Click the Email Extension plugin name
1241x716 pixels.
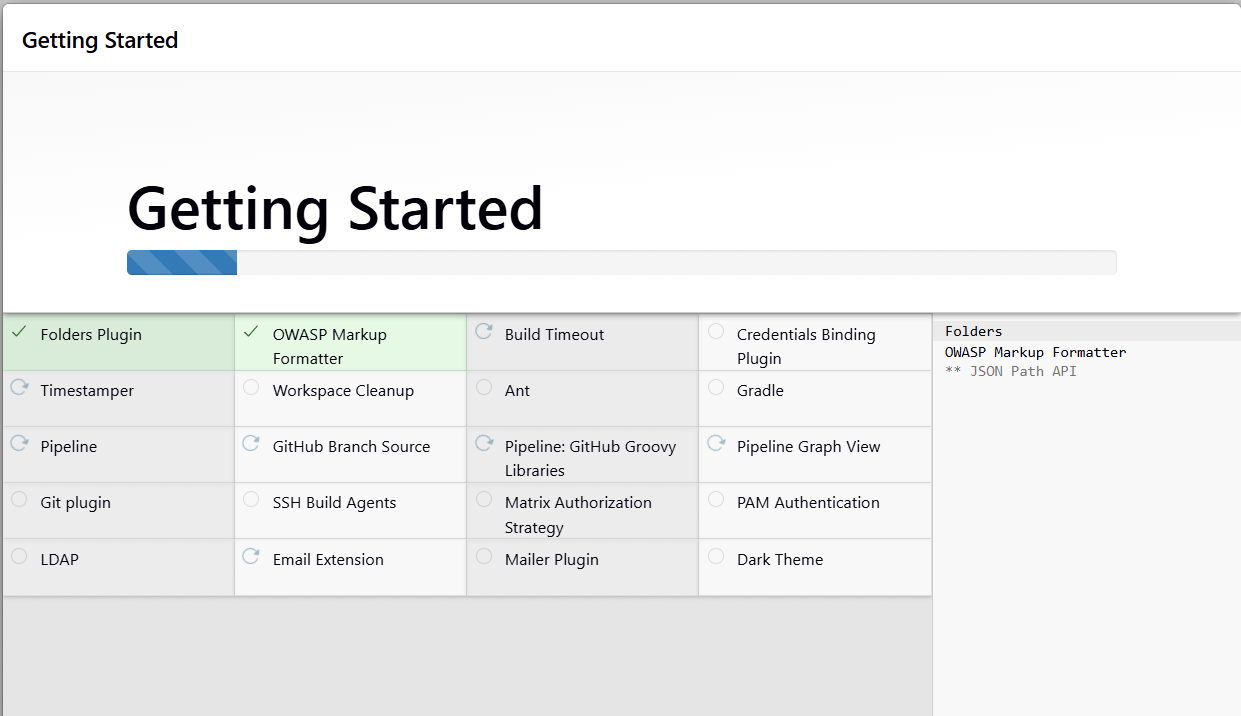328,560
